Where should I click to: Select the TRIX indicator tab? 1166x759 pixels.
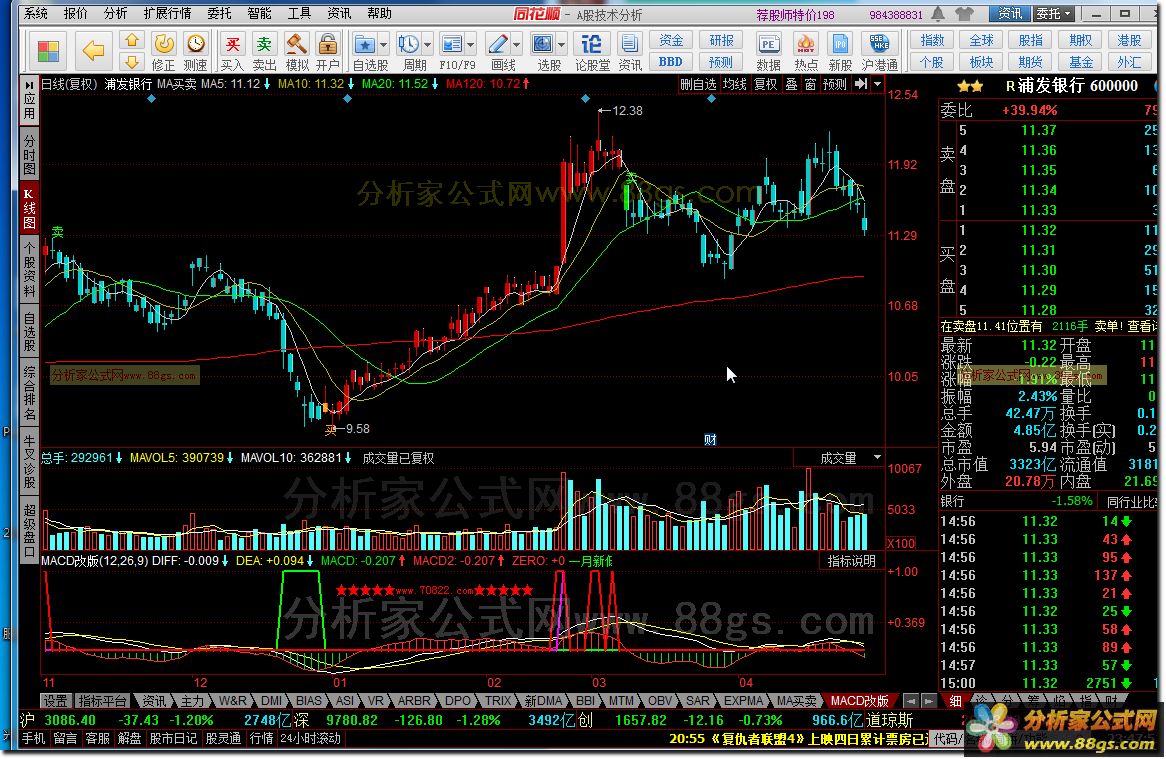(498, 700)
